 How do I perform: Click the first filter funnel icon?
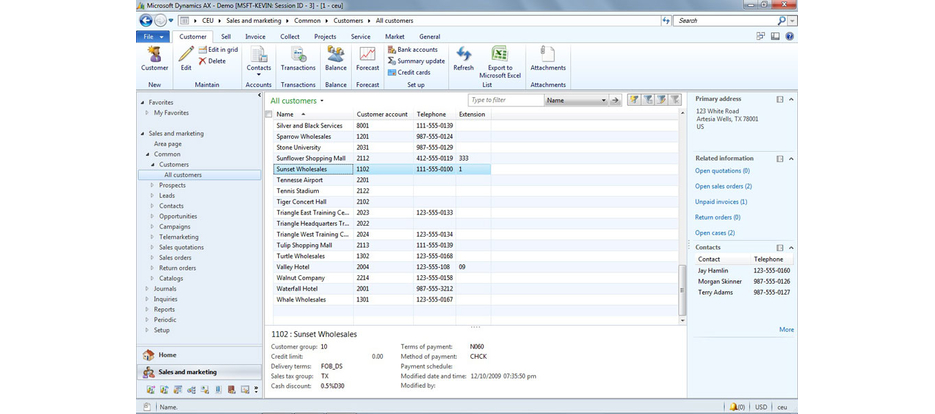[633, 100]
